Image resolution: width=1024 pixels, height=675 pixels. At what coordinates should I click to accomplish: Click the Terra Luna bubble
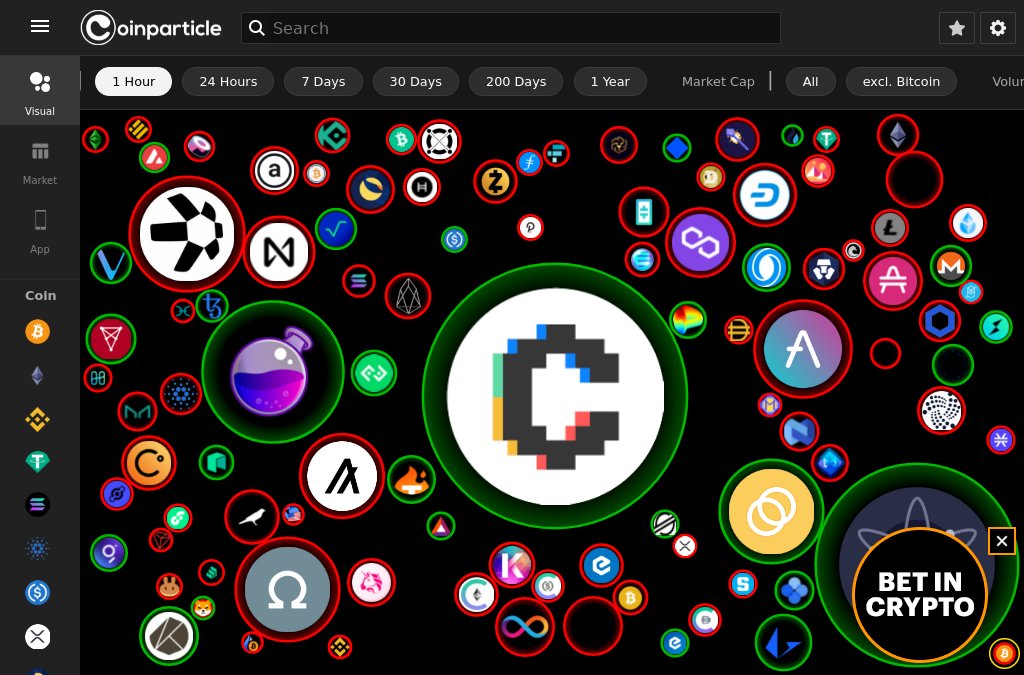click(x=370, y=189)
